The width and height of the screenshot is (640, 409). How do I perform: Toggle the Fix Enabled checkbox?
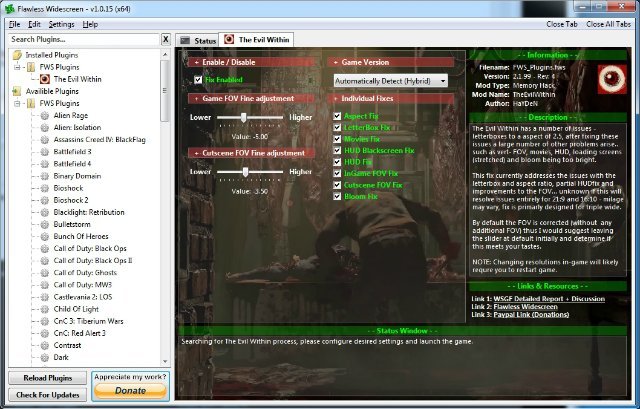198,80
